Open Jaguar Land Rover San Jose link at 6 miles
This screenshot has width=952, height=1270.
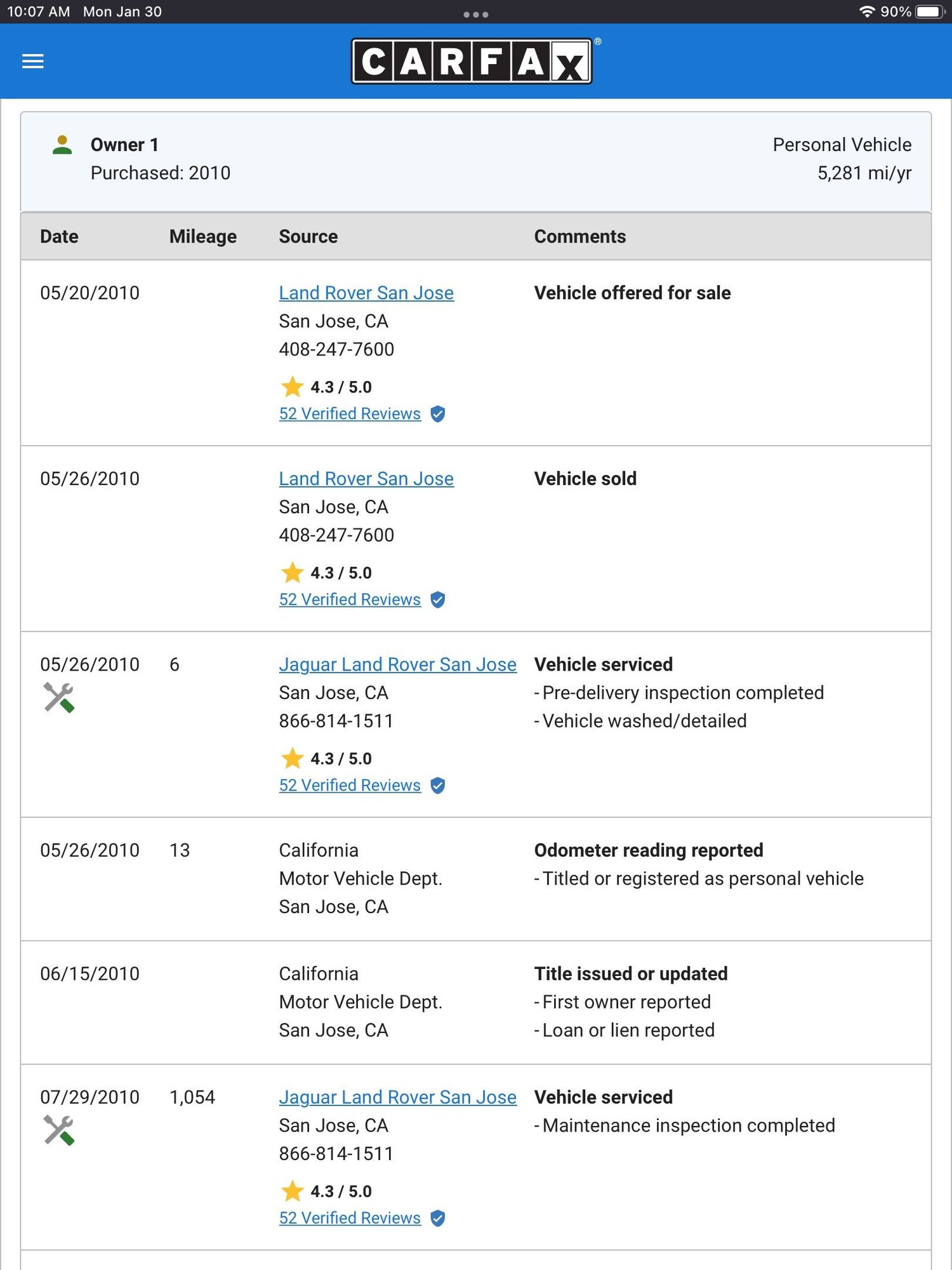(x=398, y=664)
